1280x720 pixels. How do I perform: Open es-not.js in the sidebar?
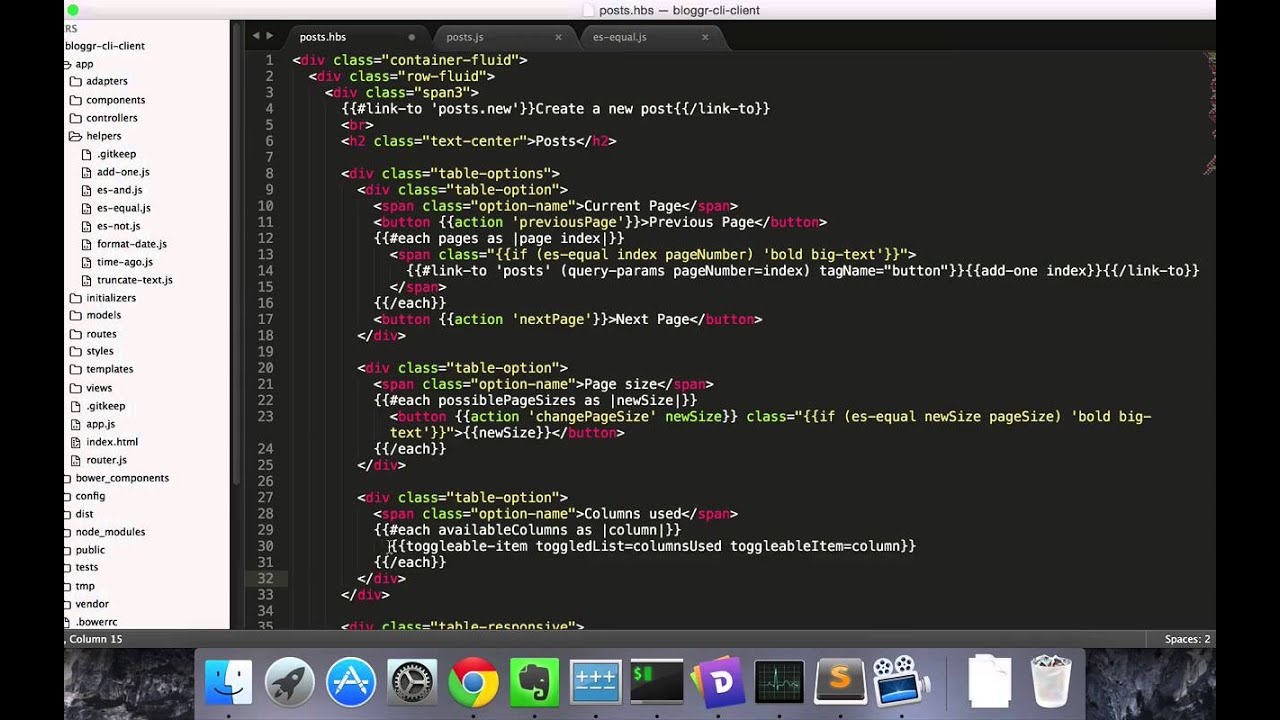point(118,226)
